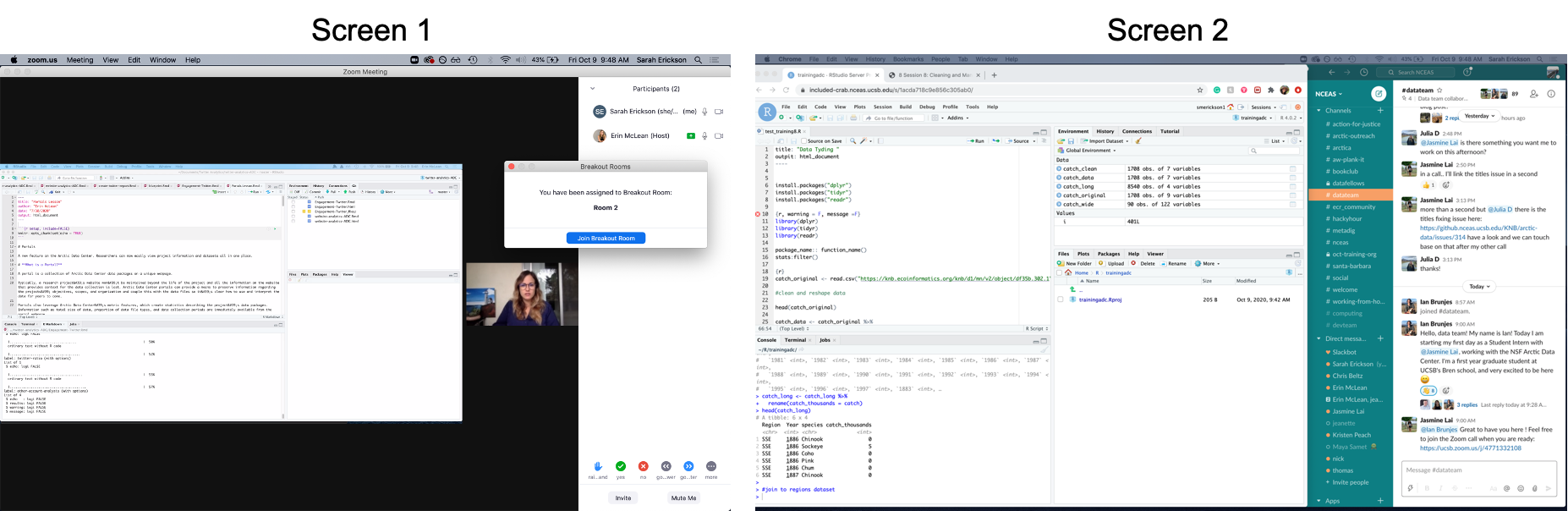Open the More dropdown in Files pane
Image resolution: width=1568 pixels, height=511 pixels.
tap(1207, 263)
